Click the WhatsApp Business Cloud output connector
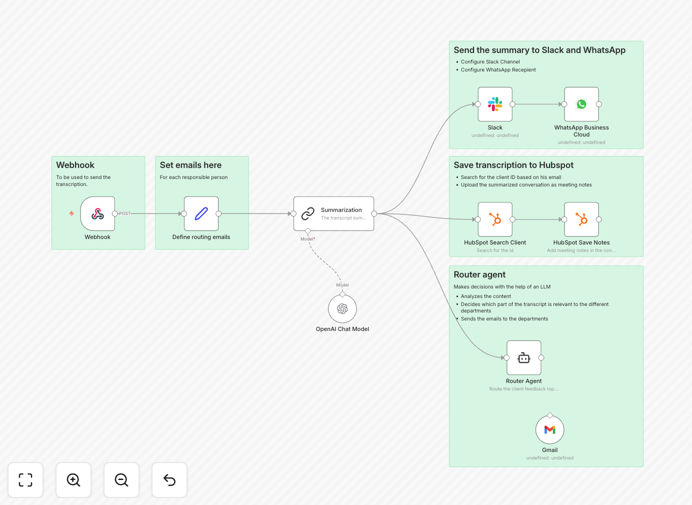Image resolution: width=692 pixels, height=505 pixels. (x=599, y=104)
